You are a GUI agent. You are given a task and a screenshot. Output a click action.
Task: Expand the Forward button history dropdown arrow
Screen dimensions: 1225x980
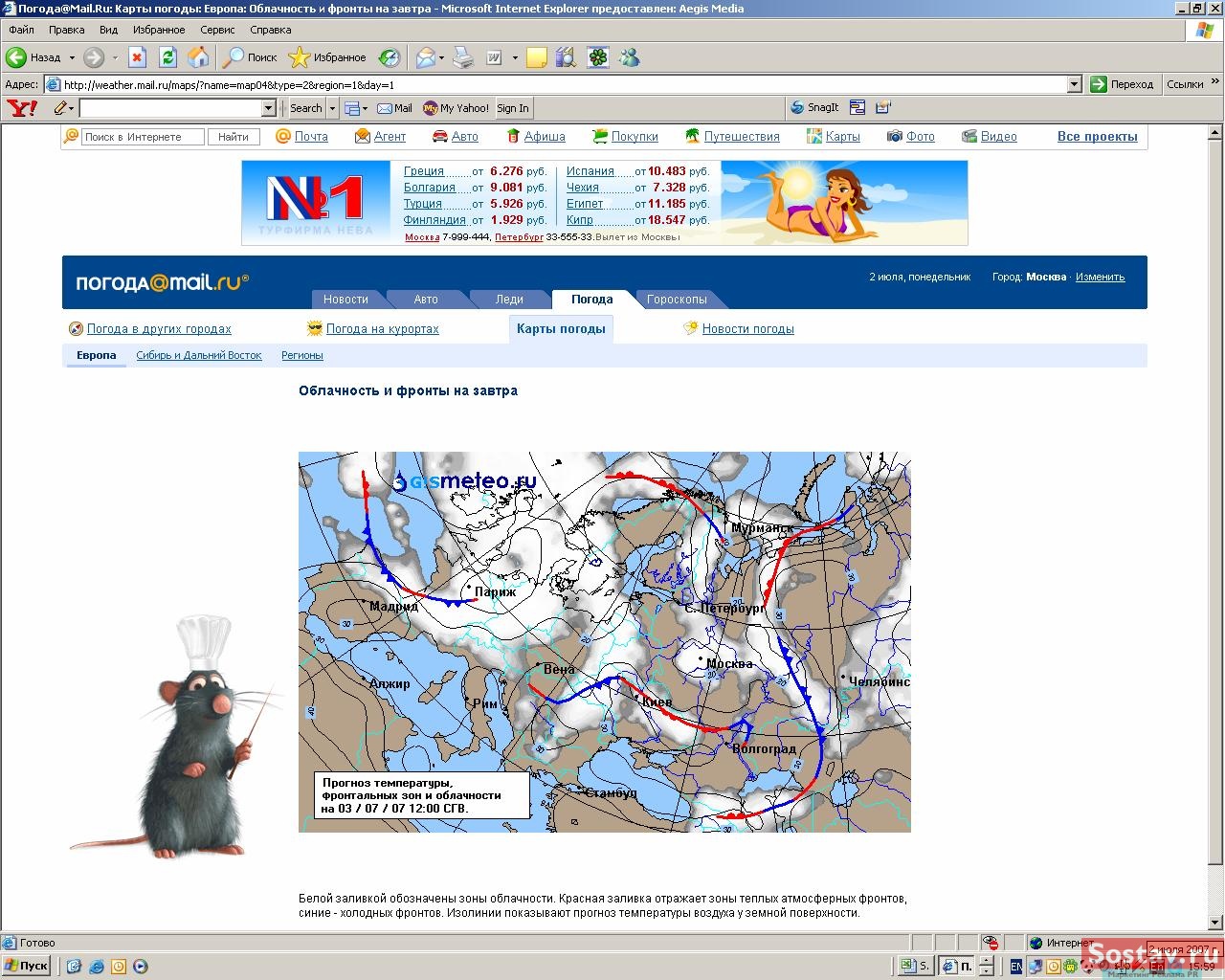(115, 57)
